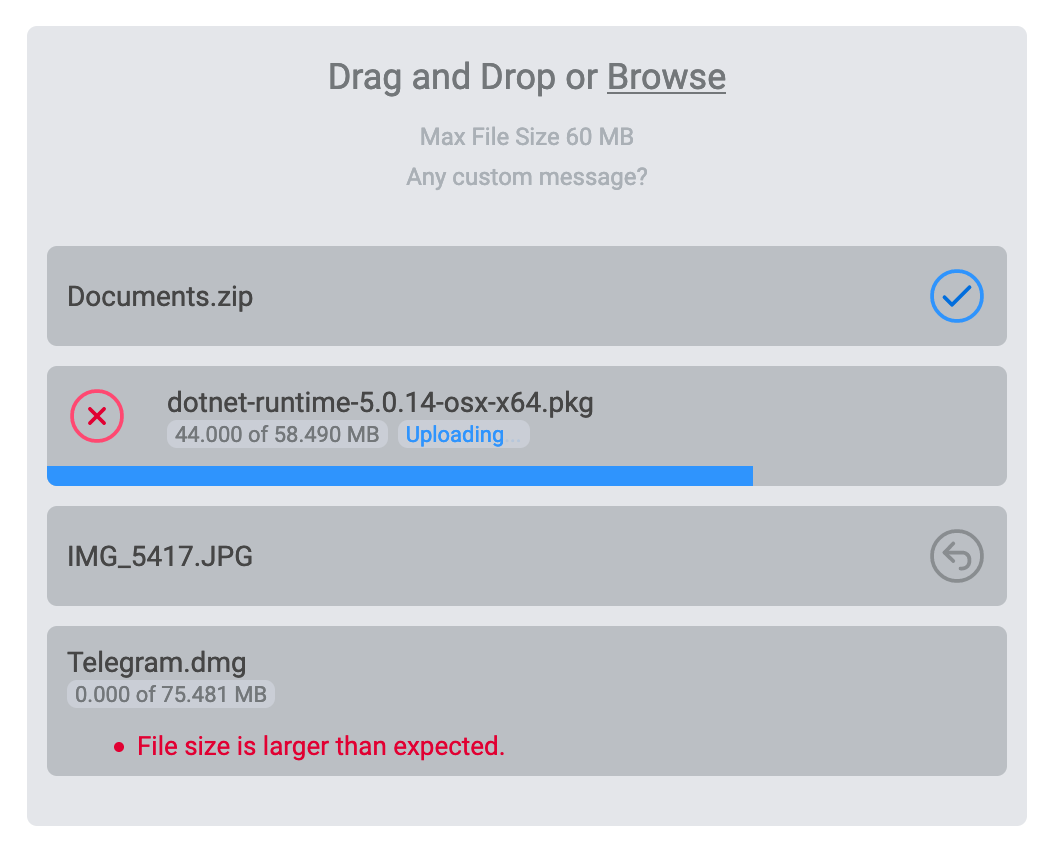The image size is (1060, 860).
Task: Open the Browse file picker link
Action: pyautogui.click(x=665, y=77)
